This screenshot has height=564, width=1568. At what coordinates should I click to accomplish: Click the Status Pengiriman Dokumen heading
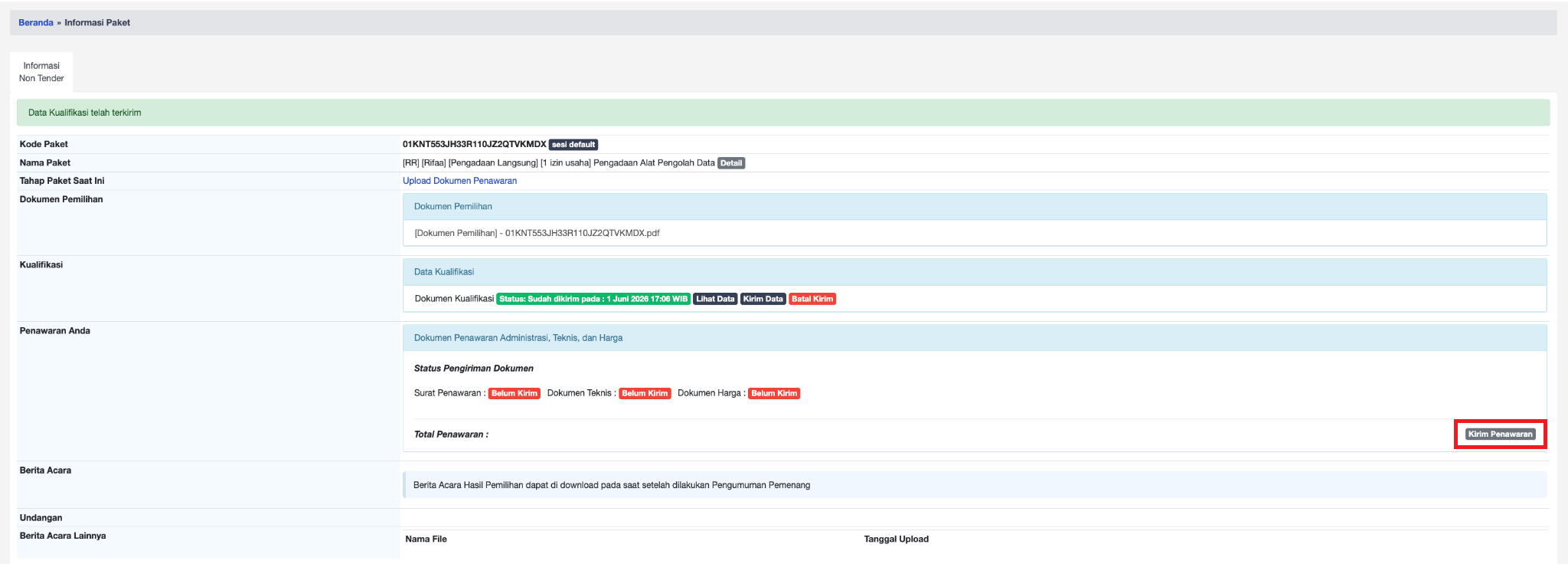tap(474, 369)
